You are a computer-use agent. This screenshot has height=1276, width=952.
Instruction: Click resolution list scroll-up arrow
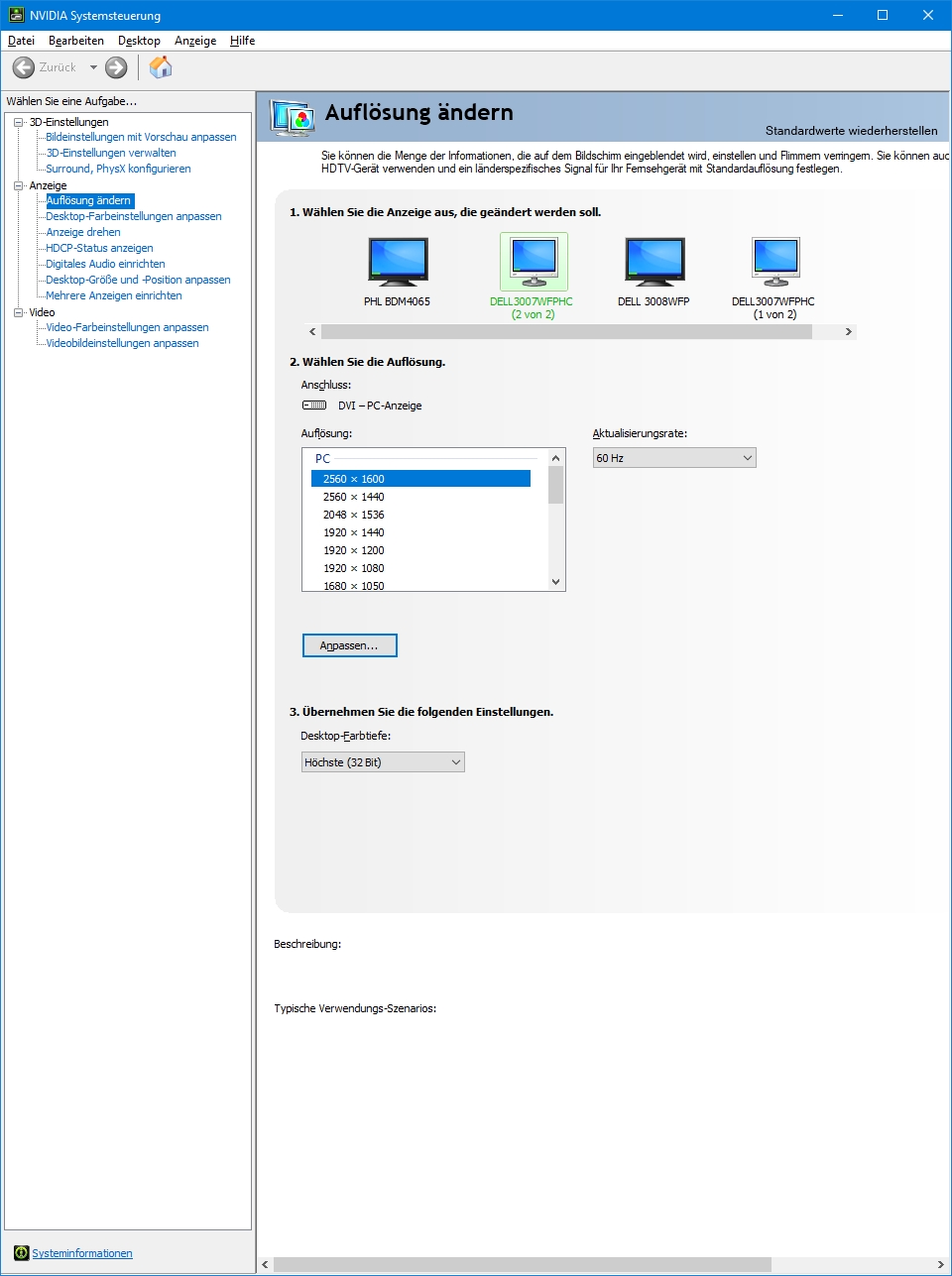(555, 457)
